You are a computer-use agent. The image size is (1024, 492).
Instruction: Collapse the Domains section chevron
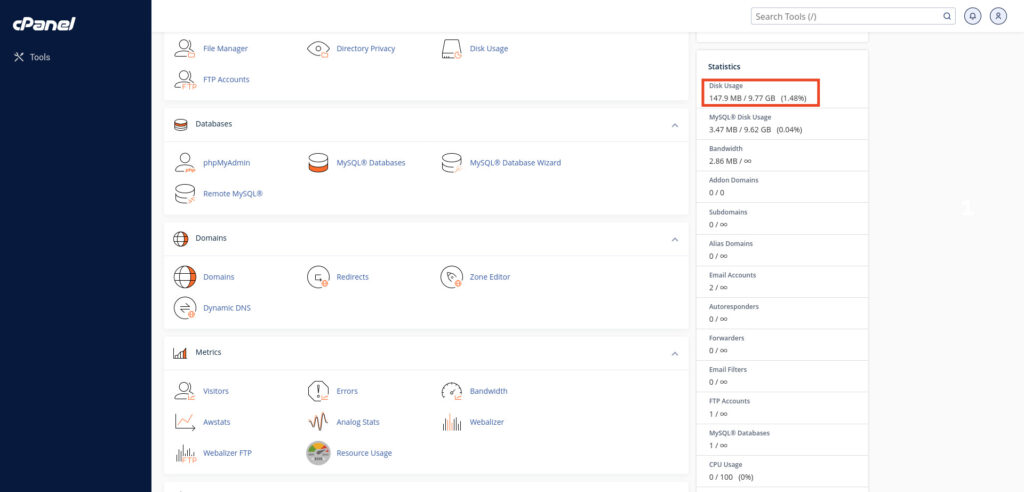pyautogui.click(x=675, y=239)
